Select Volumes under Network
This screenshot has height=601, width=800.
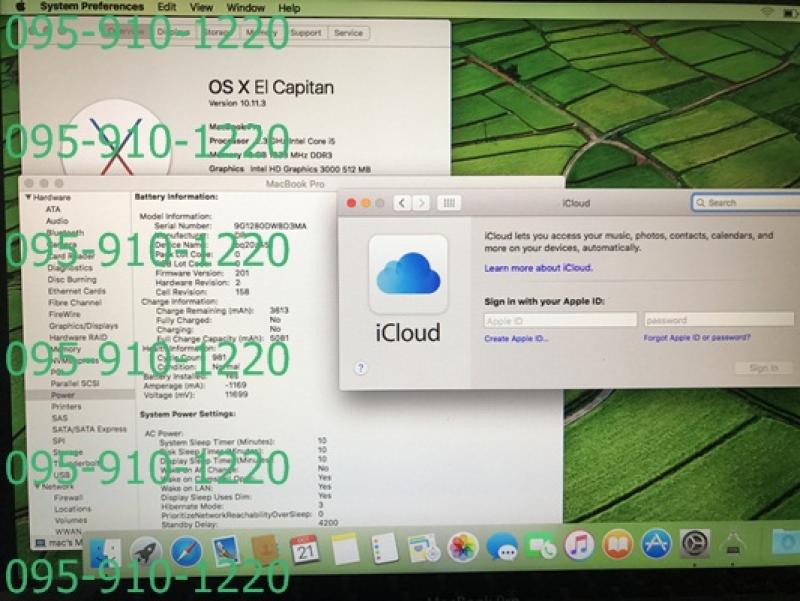[71, 520]
